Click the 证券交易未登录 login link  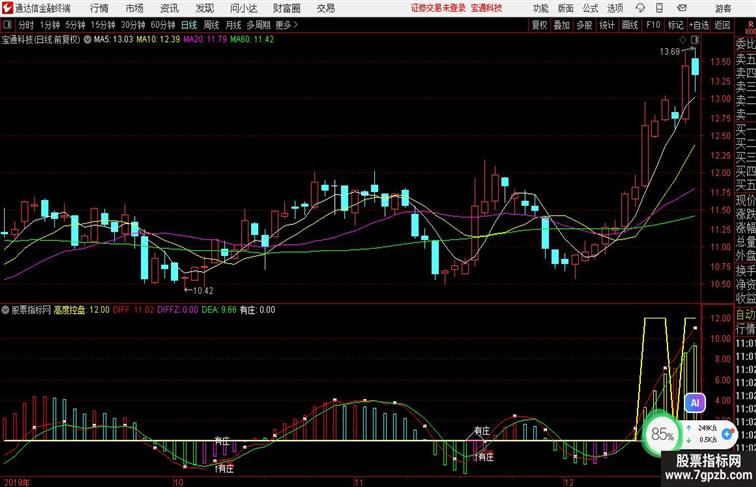pyautogui.click(x=438, y=8)
